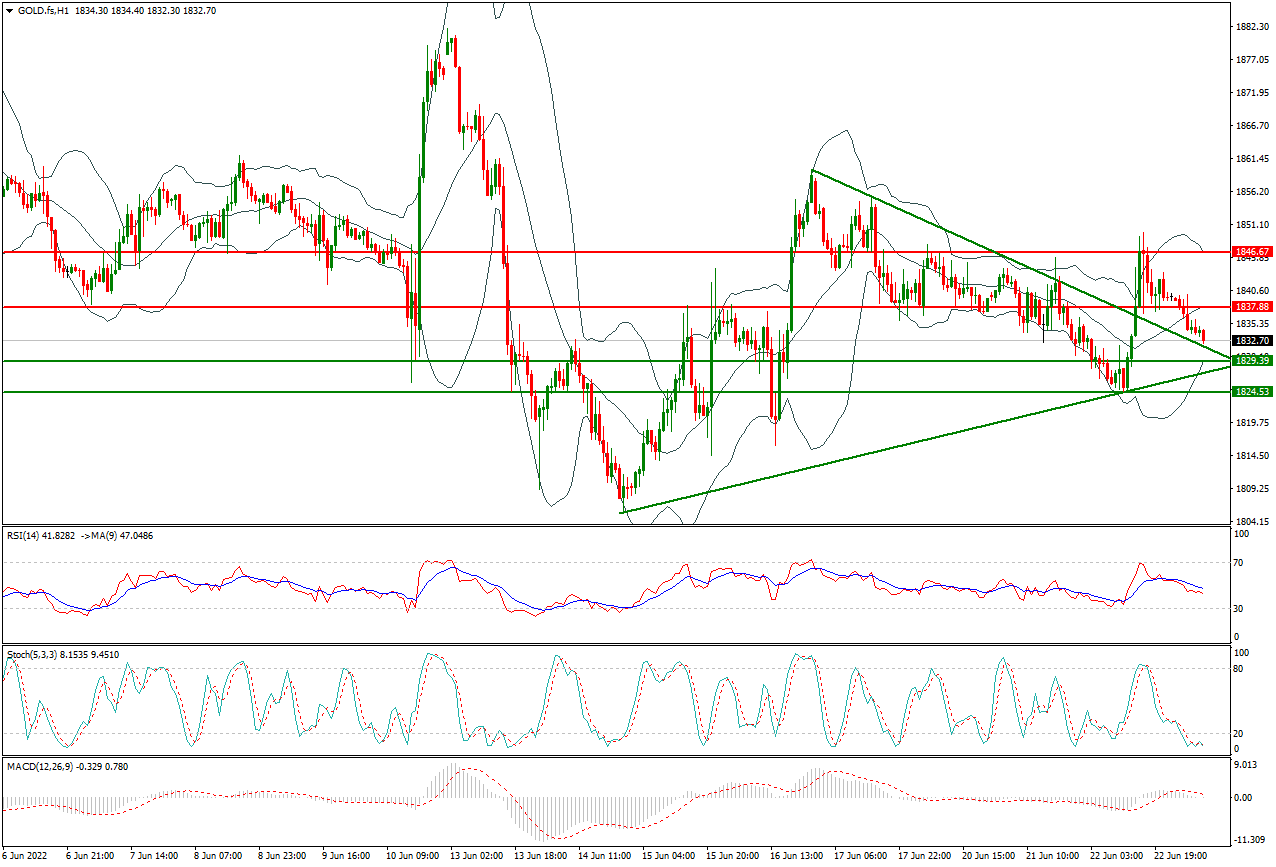
Task: Select the green 1829.39 price level label
Action: click(1252, 361)
